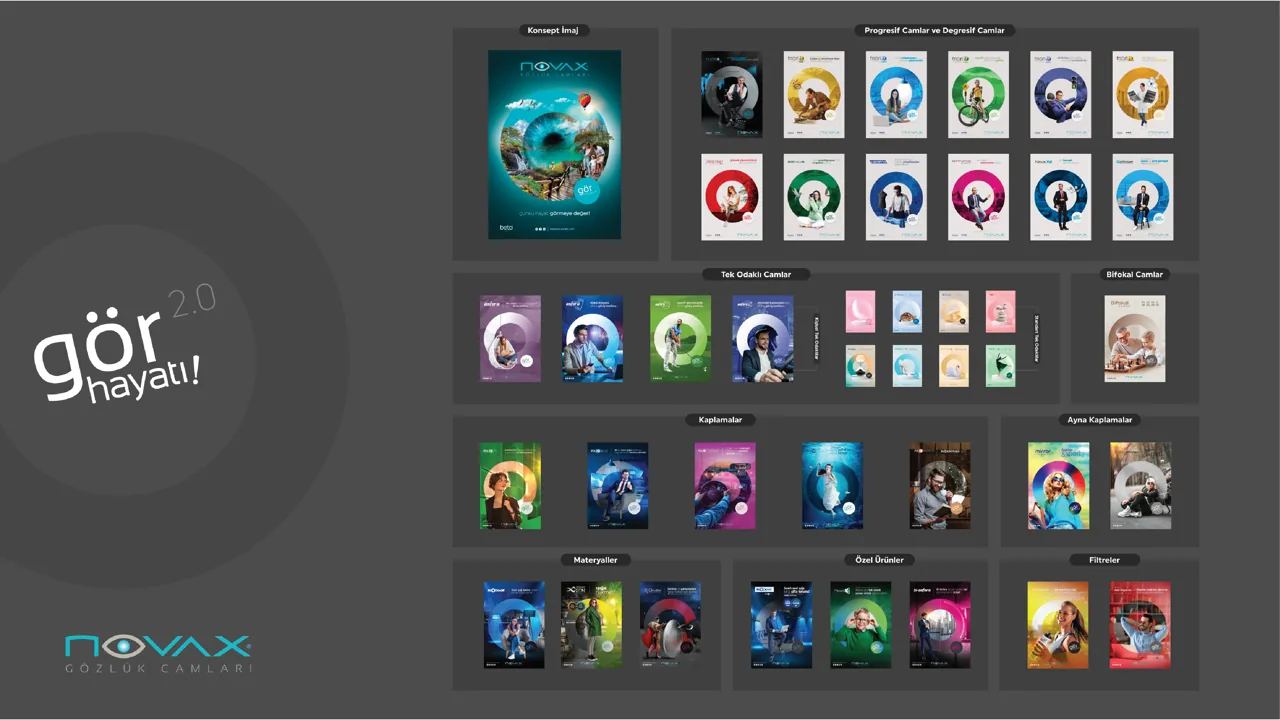Choose the 'Kaplamalar' section label

pyautogui.click(x=720, y=420)
